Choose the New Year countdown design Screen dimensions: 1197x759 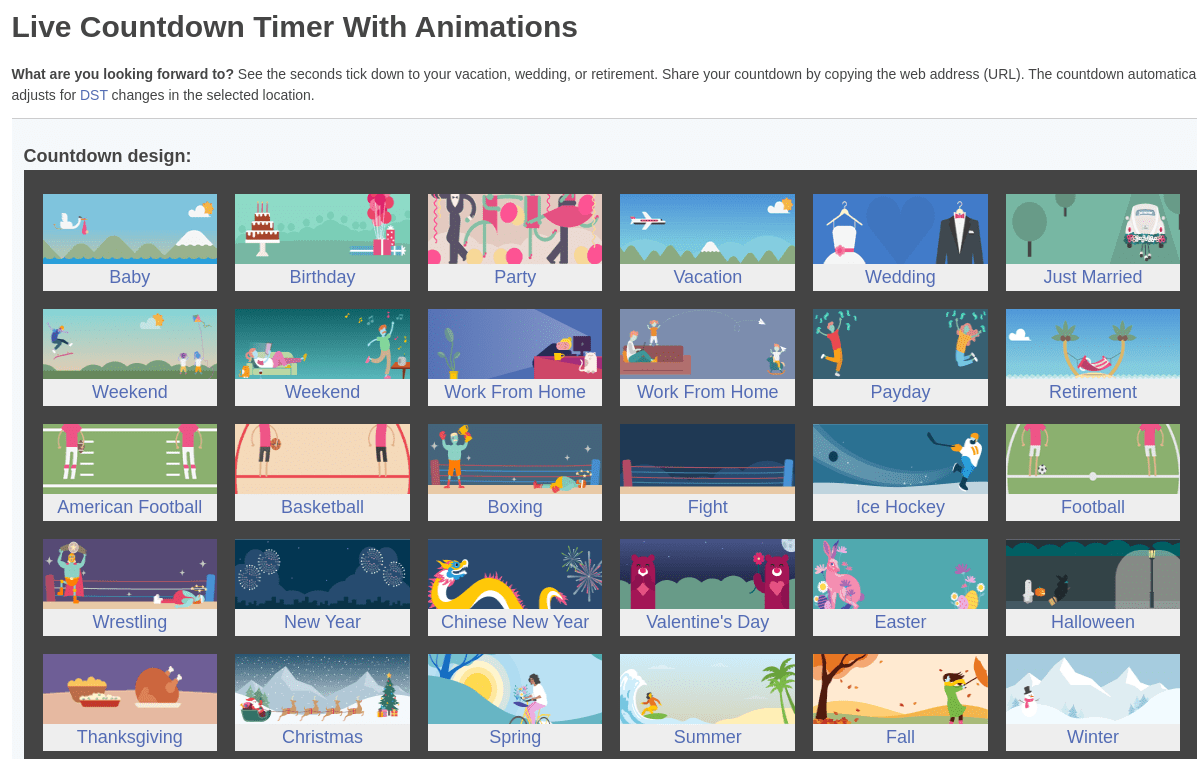[322, 587]
